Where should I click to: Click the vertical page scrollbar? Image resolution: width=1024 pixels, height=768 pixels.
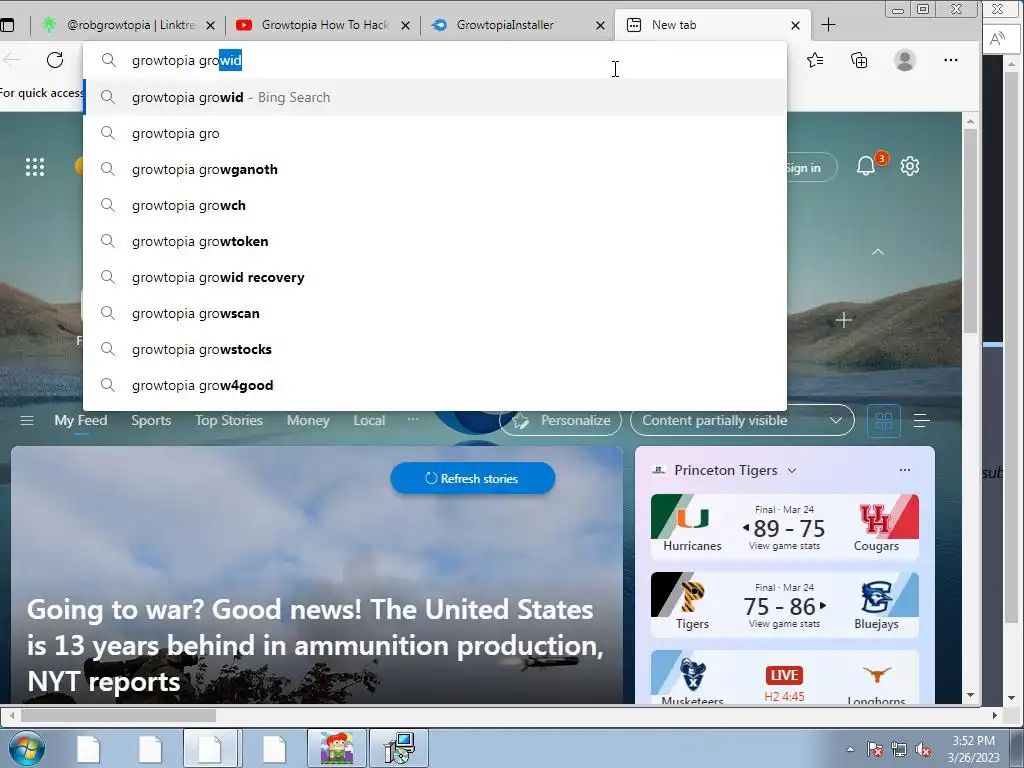coord(970,230)
